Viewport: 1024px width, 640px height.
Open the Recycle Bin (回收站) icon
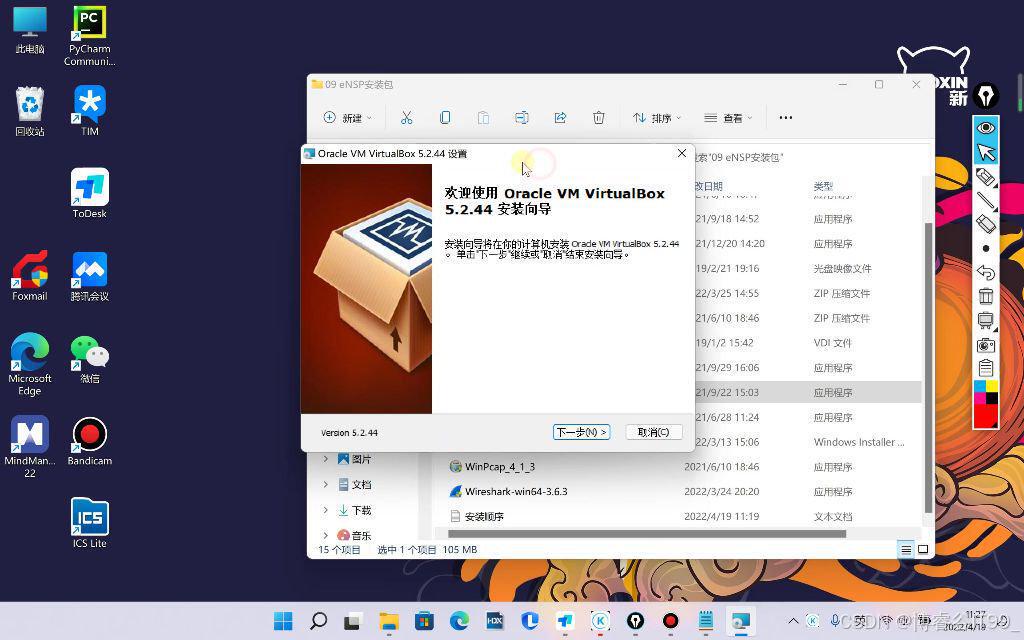pos(29,111)
